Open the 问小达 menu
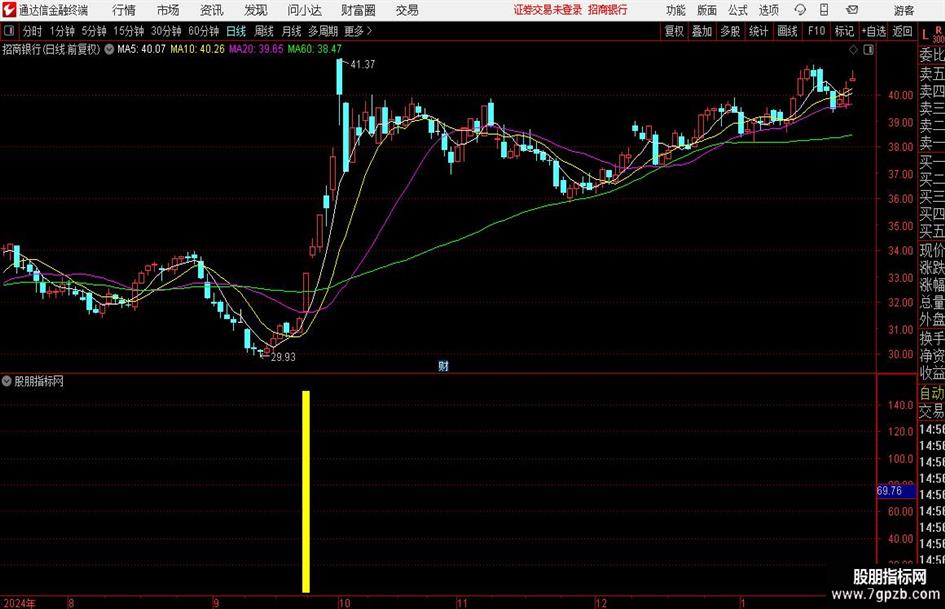This screenshot has height=609, width=945. pyautogui.click(x=304, y=10)
